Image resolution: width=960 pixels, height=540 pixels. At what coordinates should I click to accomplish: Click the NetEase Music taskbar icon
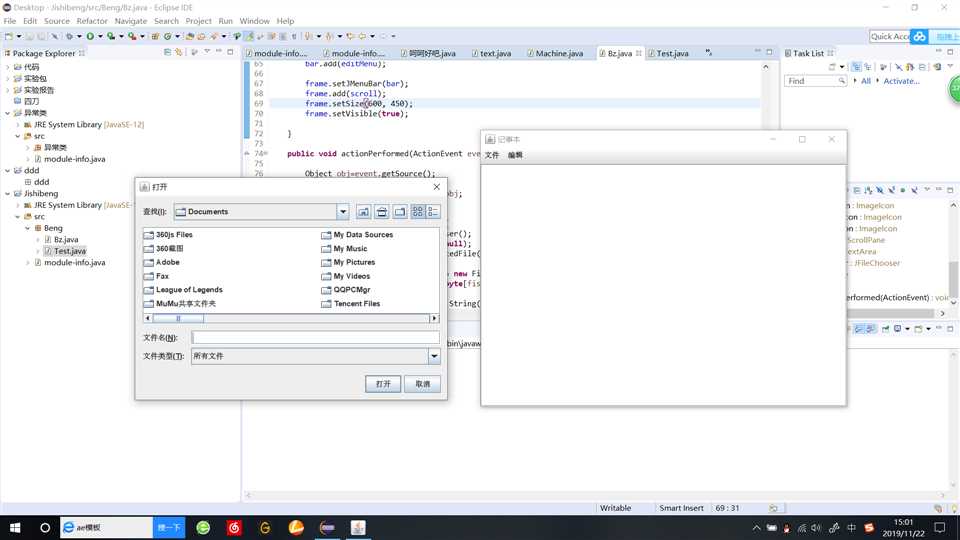click(234, 527)
